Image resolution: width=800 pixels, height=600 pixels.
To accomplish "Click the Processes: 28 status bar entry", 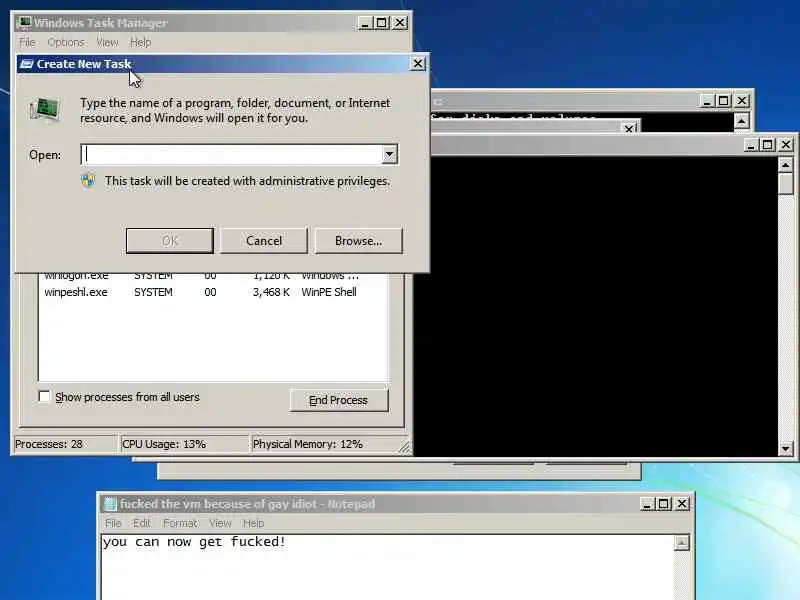I will click(64, 444).
